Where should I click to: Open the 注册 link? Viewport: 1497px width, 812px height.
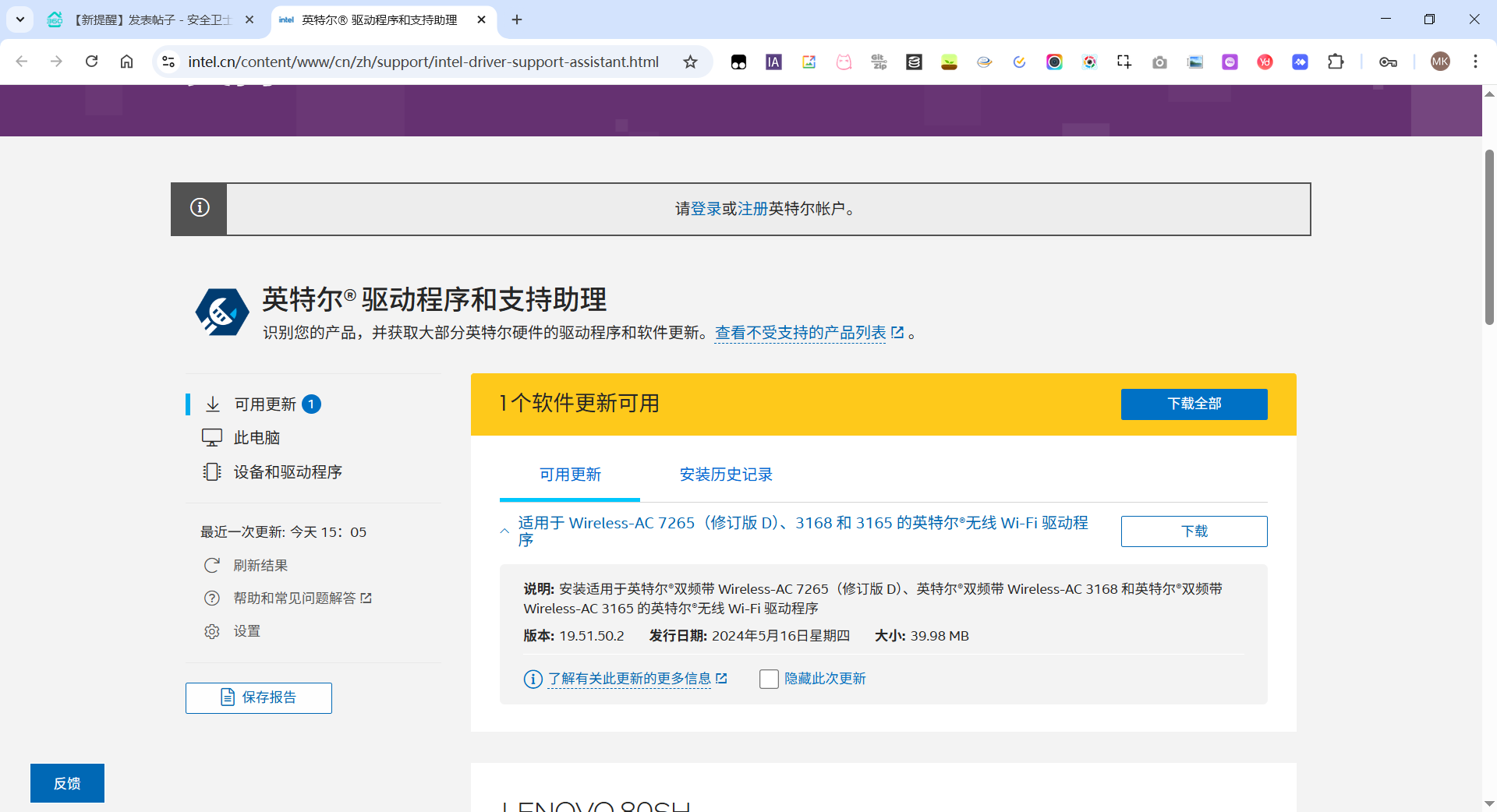tap(752, 209)
